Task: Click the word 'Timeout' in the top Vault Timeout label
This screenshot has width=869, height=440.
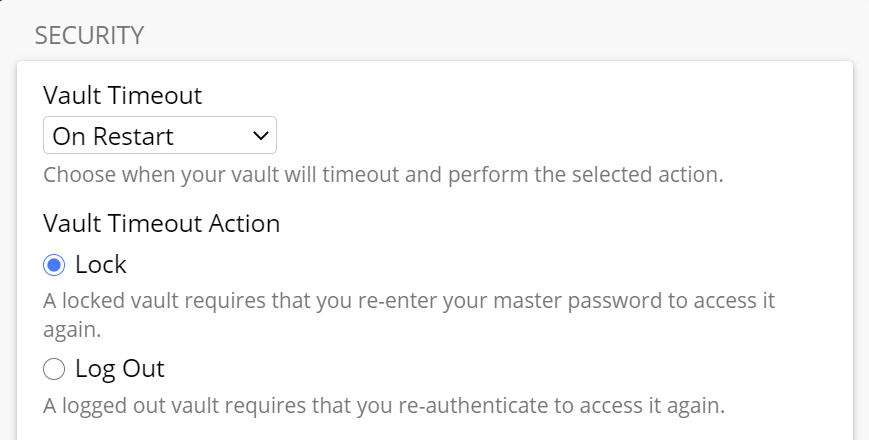Action: (156, 96)
